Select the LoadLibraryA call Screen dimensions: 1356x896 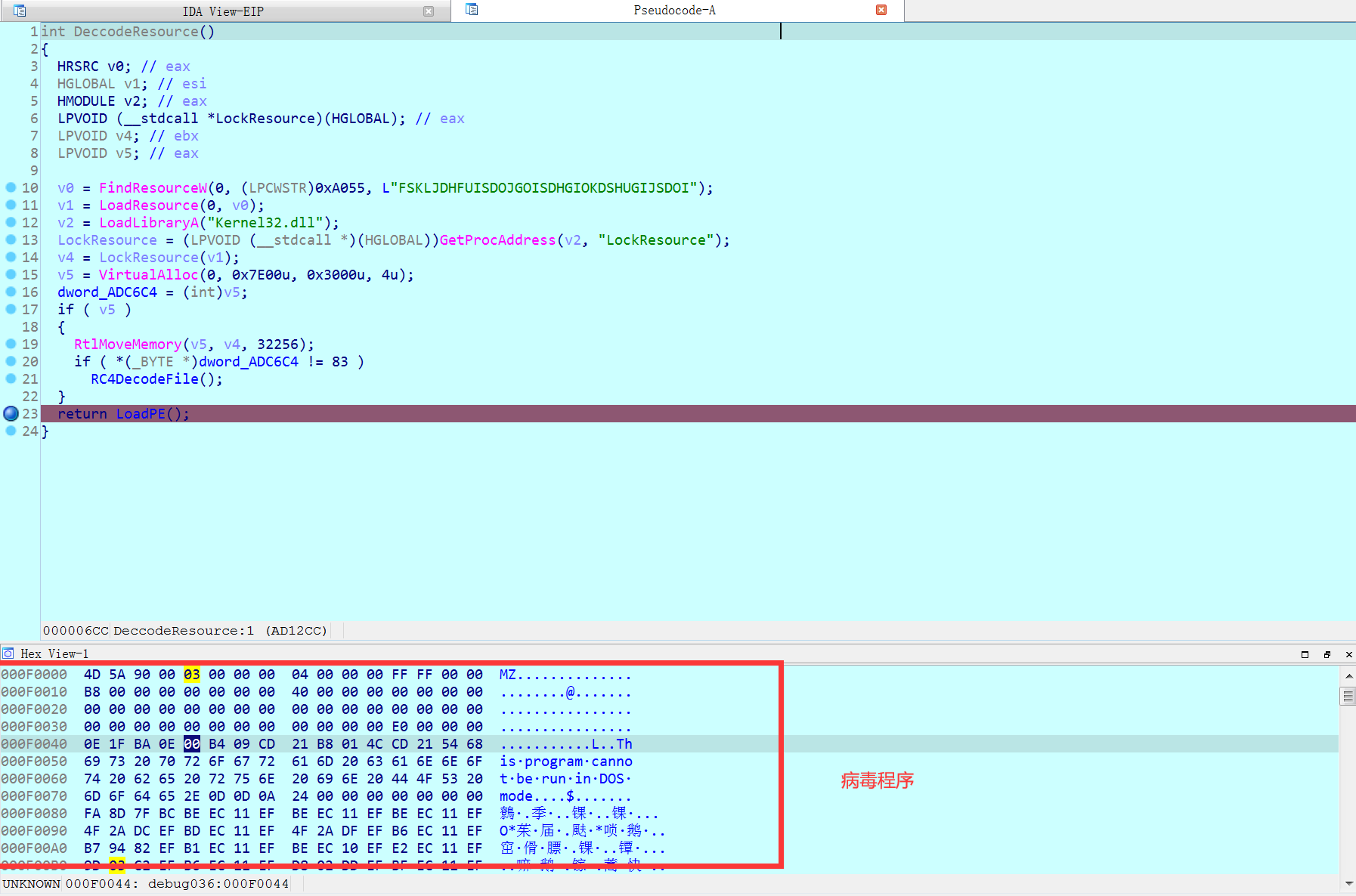pyautogui.click(x=149, y=223)
